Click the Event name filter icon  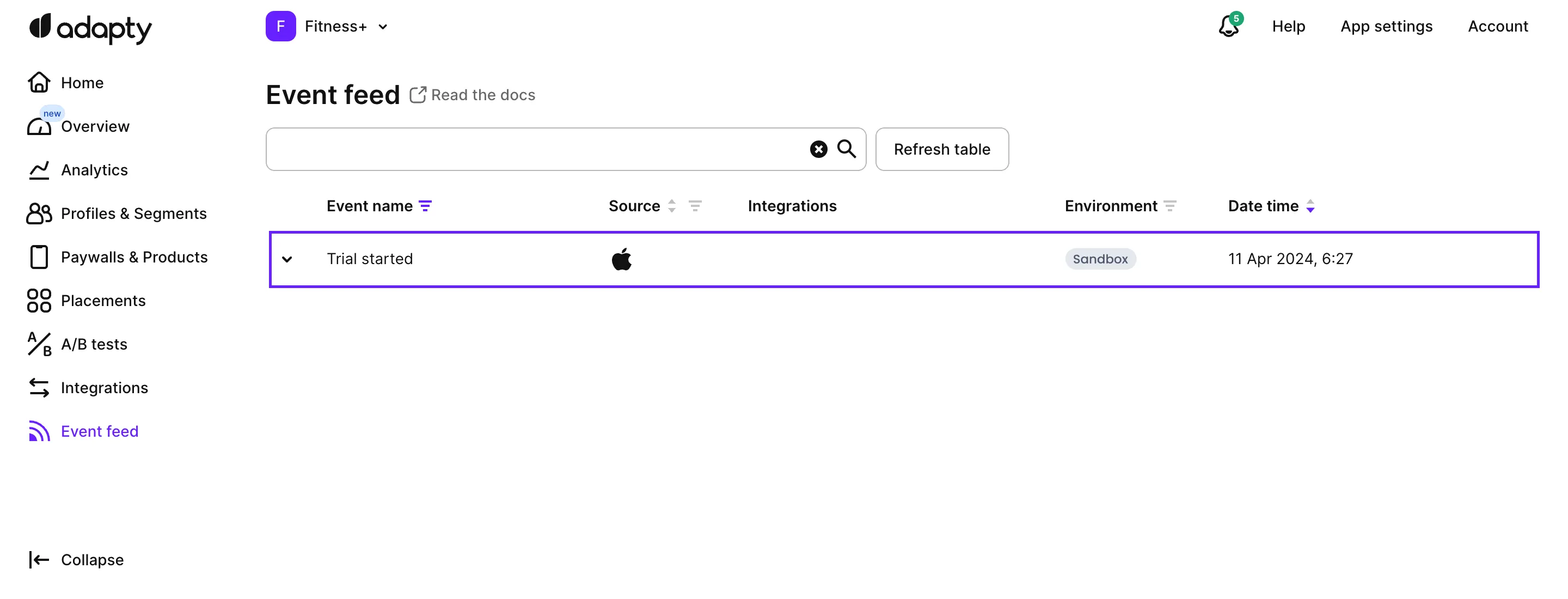click(x=425, y=206)
